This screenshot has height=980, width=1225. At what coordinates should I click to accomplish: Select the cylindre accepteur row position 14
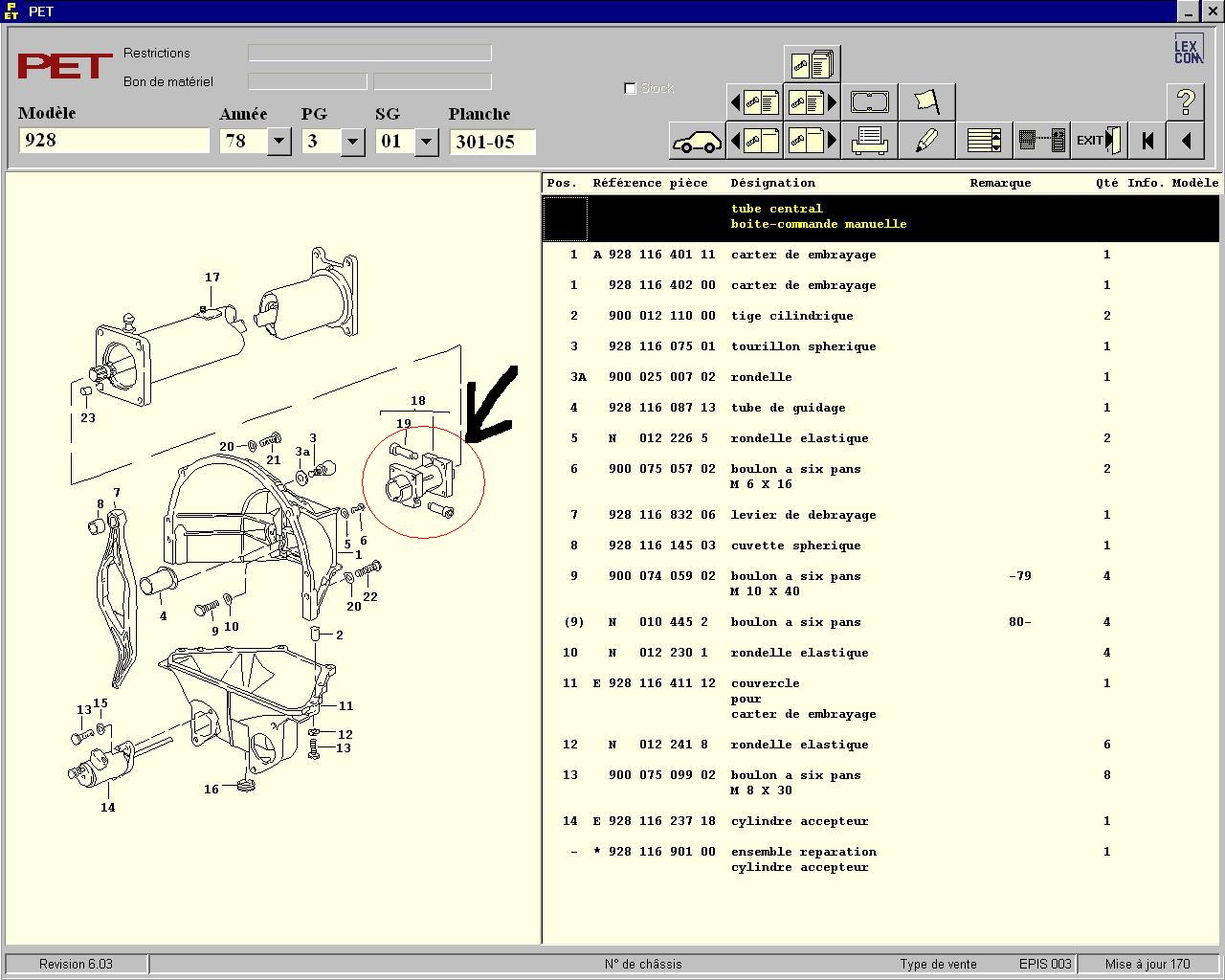[x=880, y=821]
